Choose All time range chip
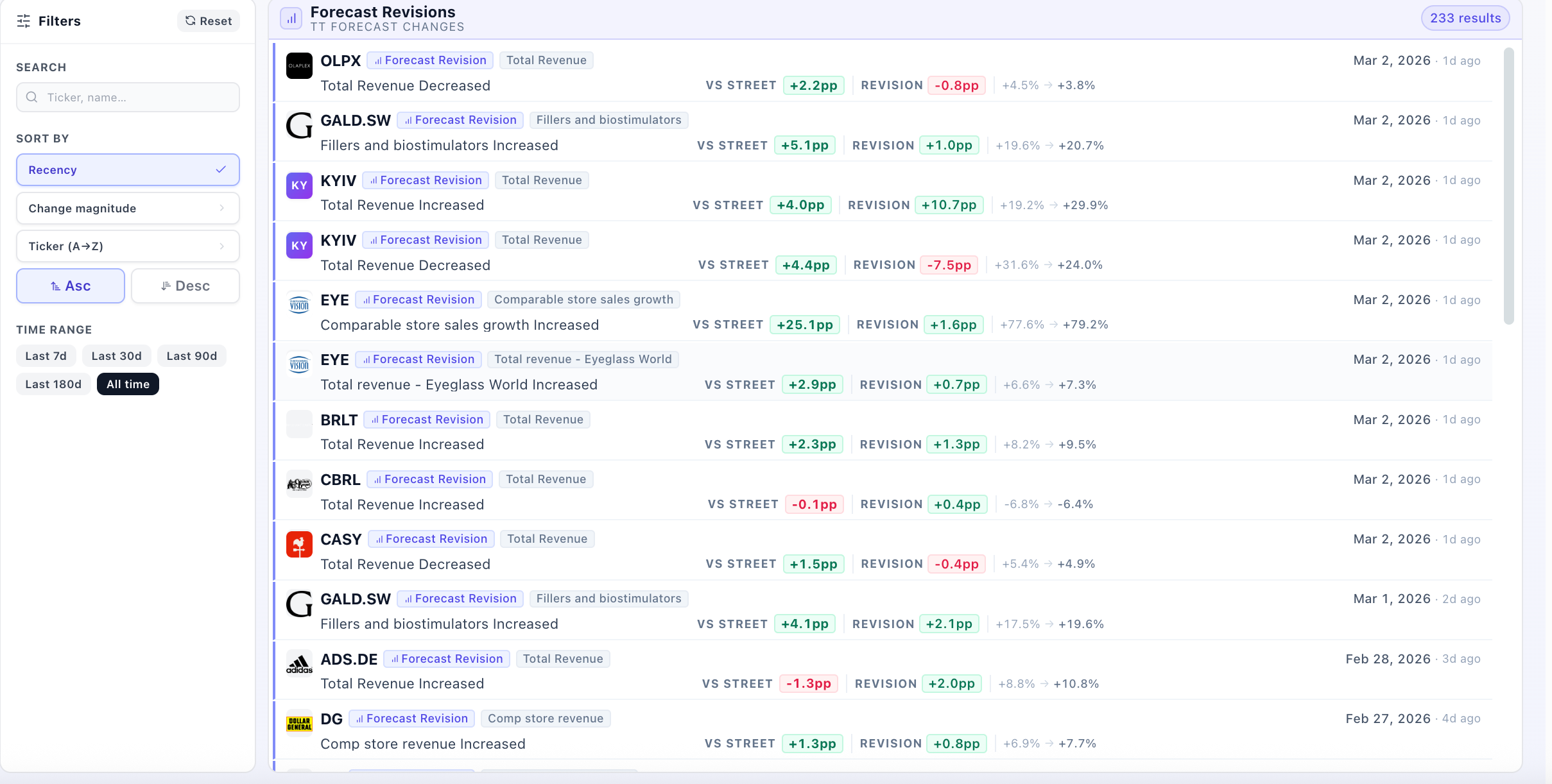 (128, 384)
